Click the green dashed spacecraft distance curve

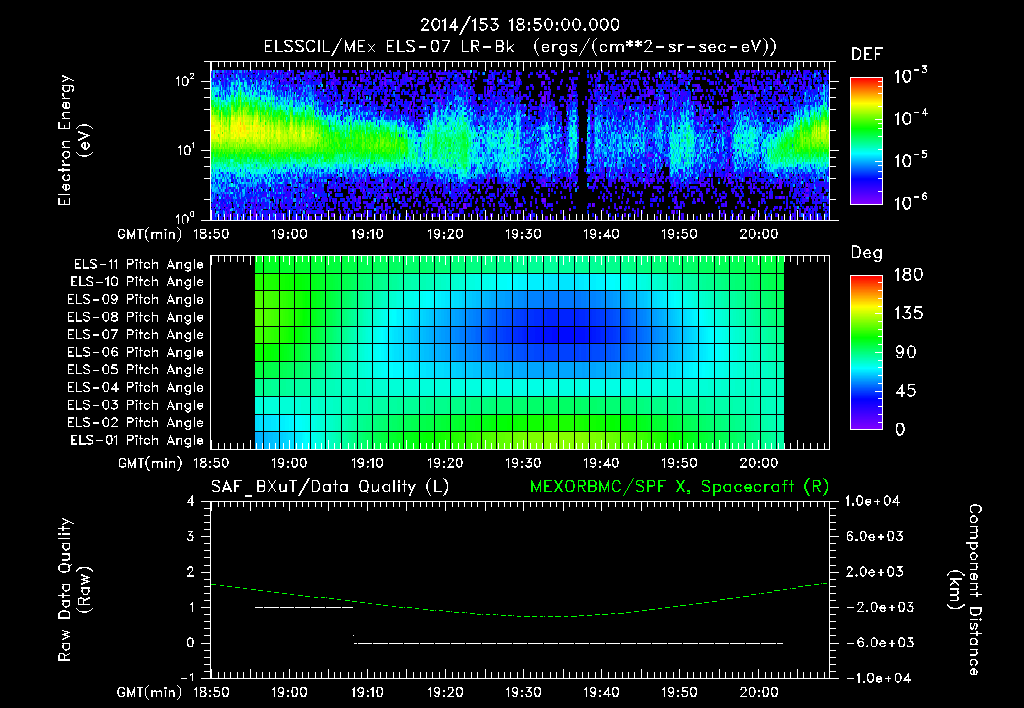click(519, 616)
